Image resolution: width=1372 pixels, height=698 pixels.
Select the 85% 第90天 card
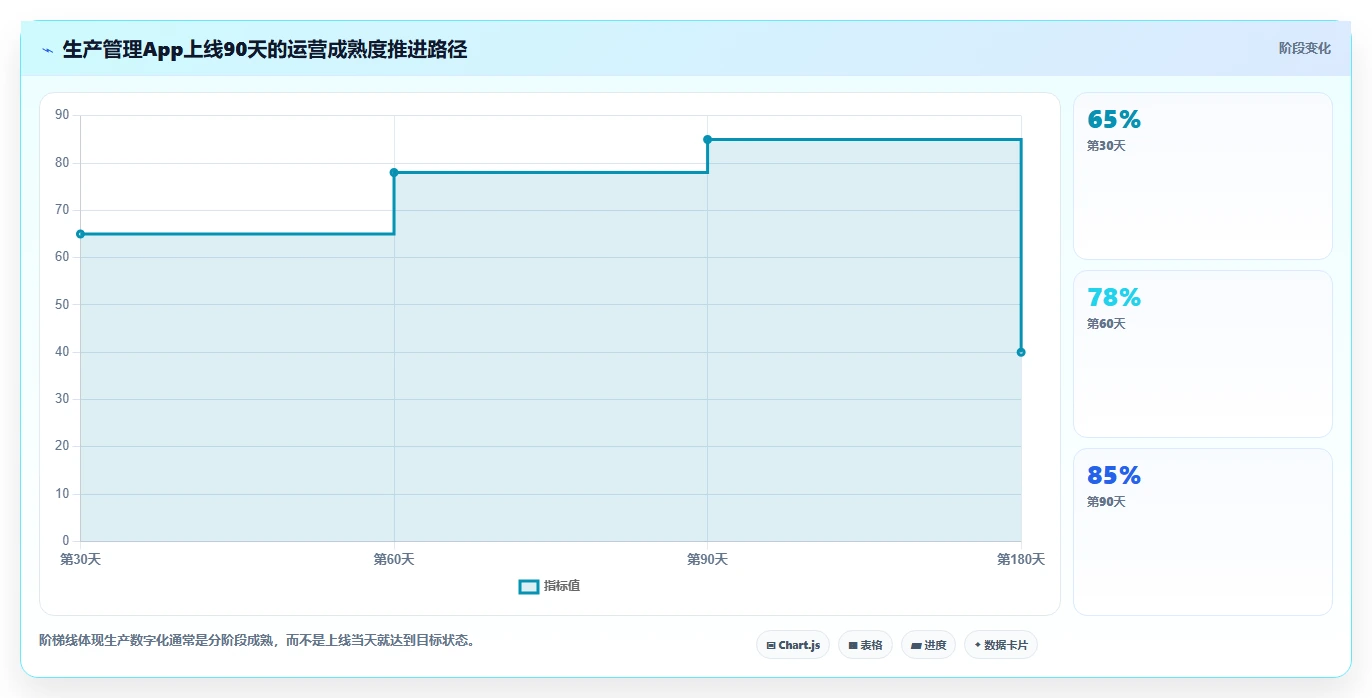(x=1202, y=532)
